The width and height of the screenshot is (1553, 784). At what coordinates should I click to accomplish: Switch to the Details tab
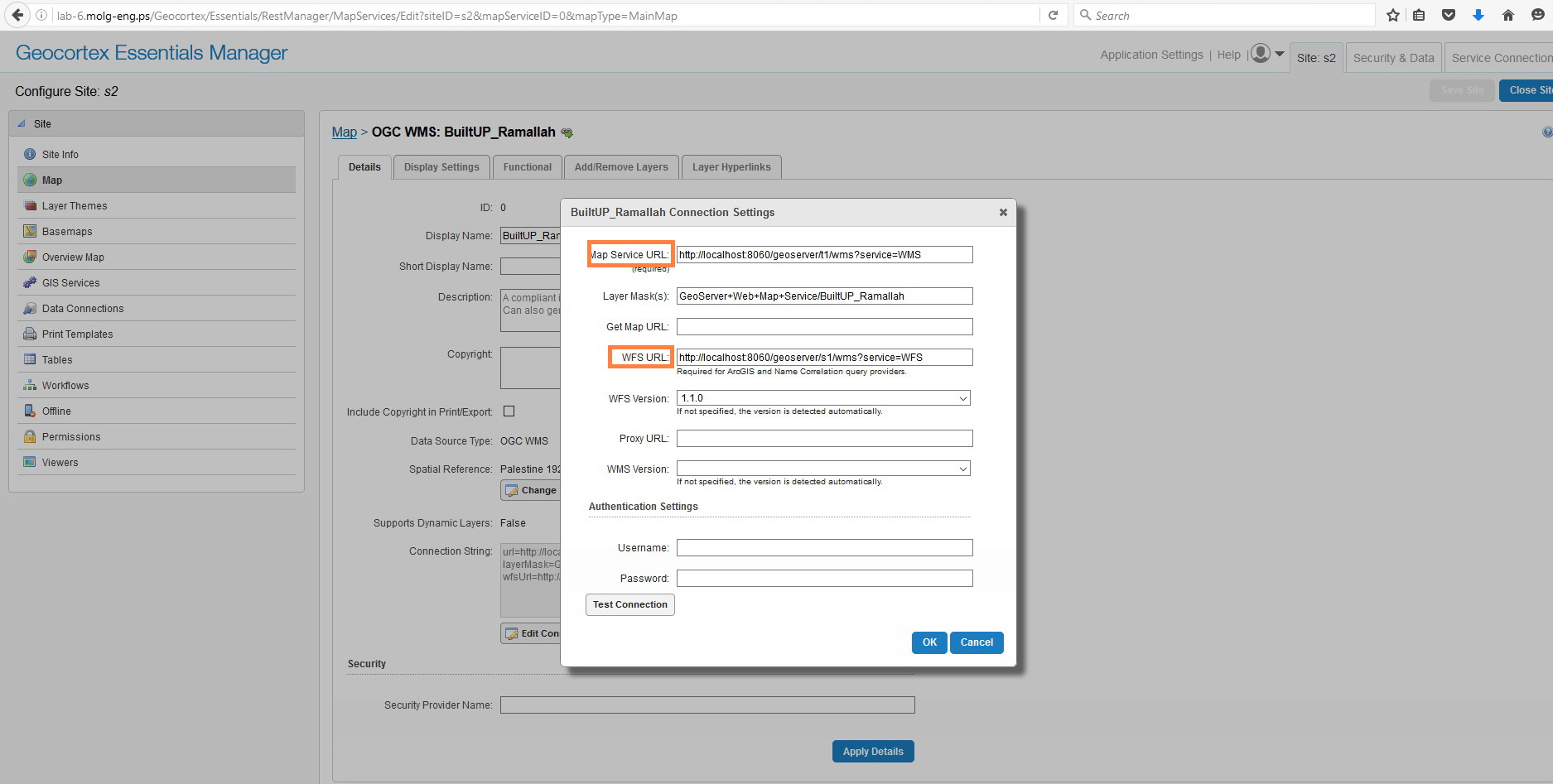coord(364,167)
